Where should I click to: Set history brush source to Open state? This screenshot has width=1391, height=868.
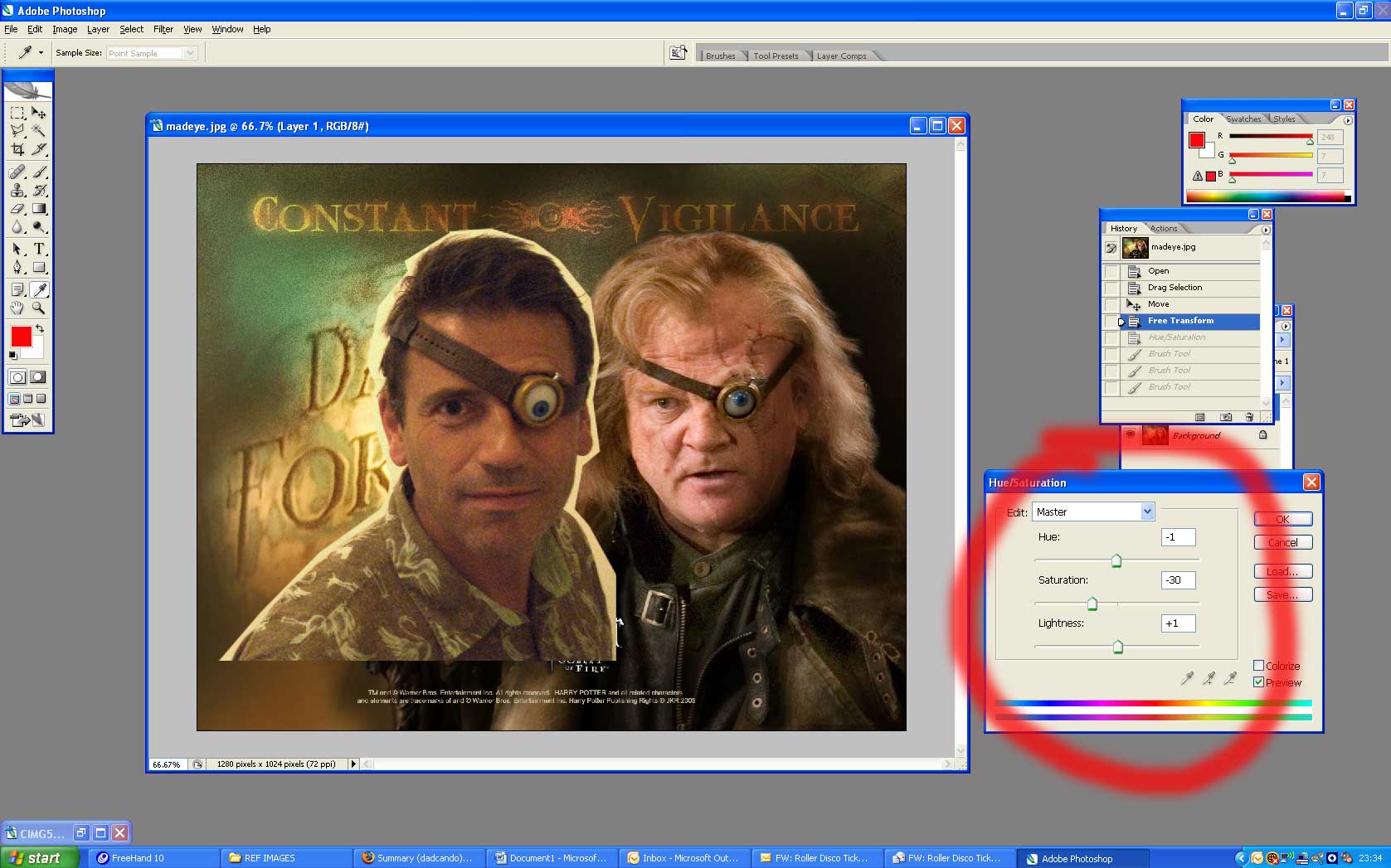pyautogui.click(x=1111, y=271)
